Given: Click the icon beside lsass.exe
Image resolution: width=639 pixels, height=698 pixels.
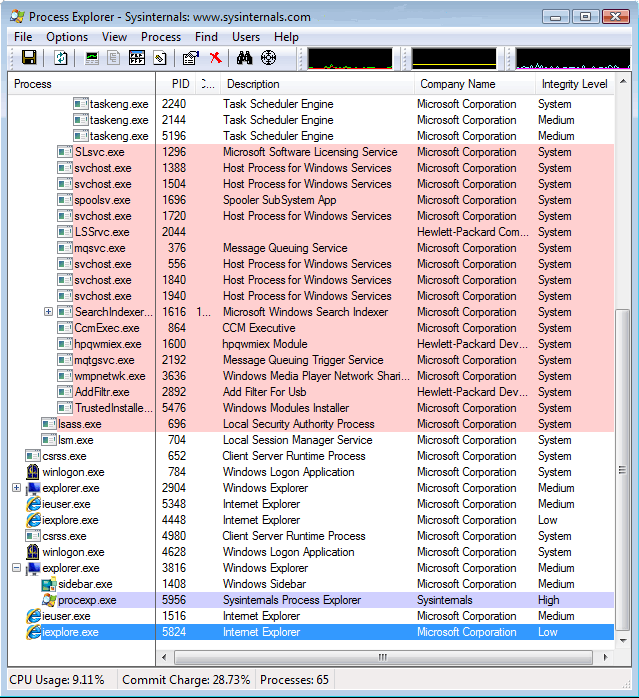Looking at the screenshot, I should click(x=49, y=424).
